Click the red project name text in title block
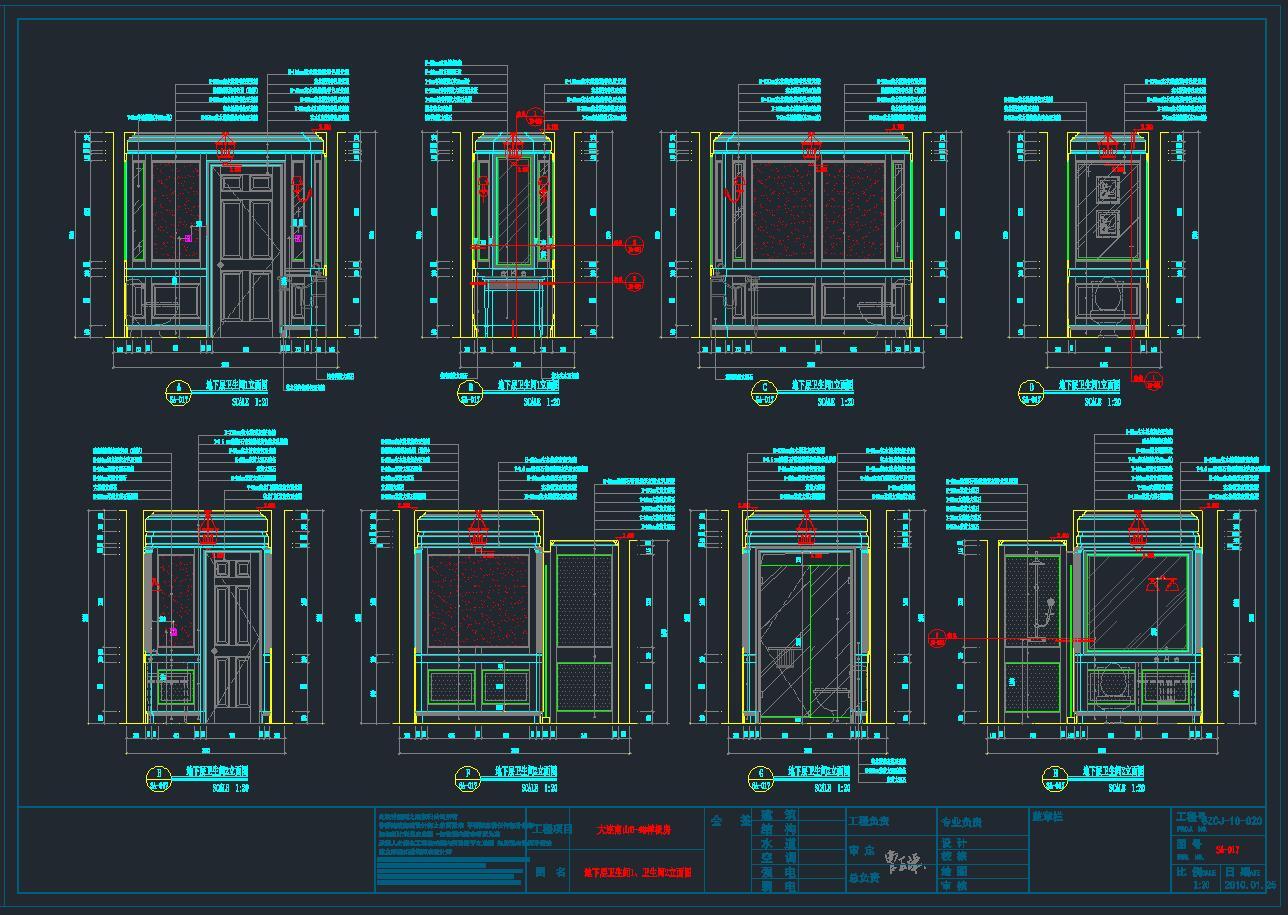This screenshot has width=1288, height=915. 633,829
